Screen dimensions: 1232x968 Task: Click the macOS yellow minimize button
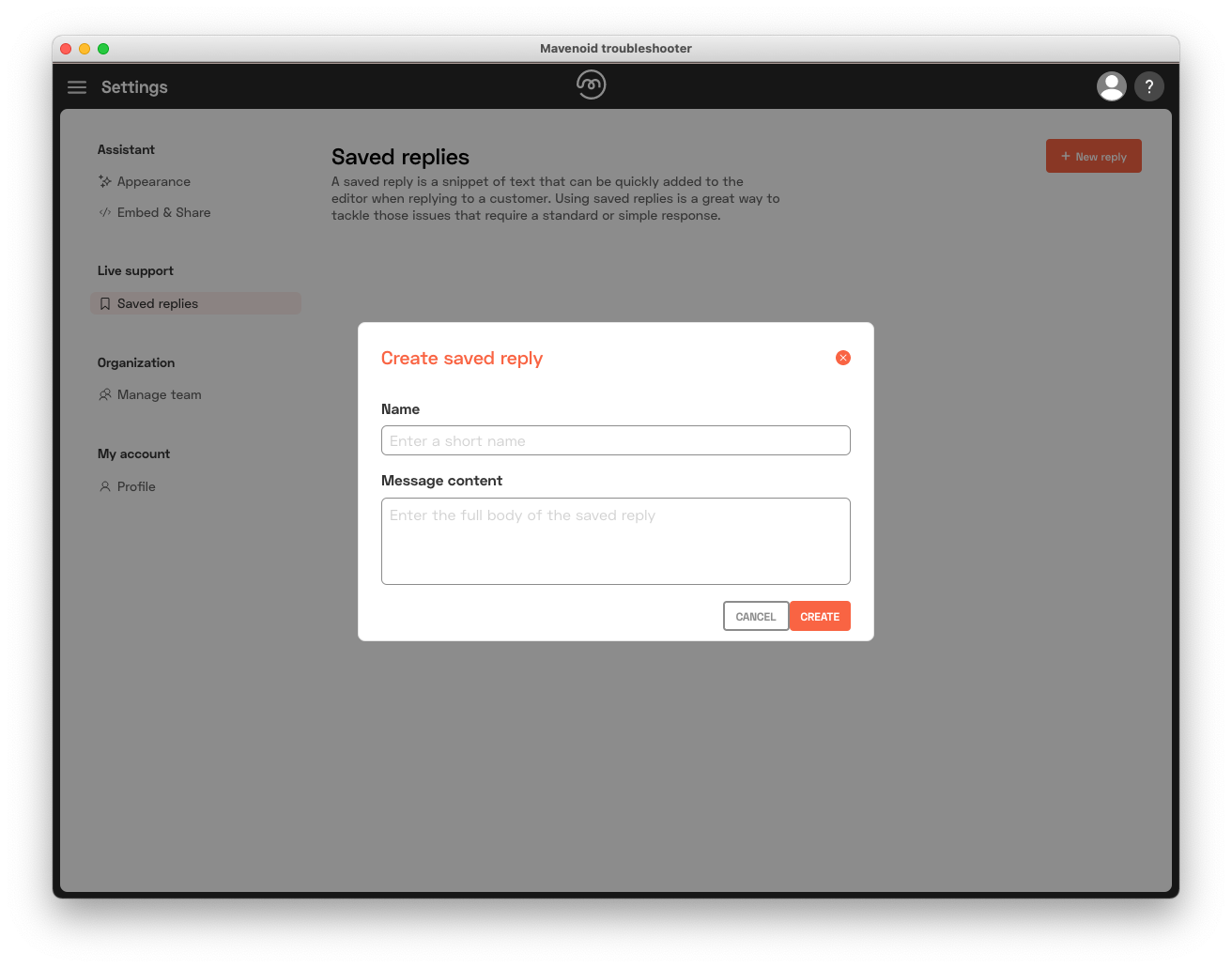(x=85, y=49)
